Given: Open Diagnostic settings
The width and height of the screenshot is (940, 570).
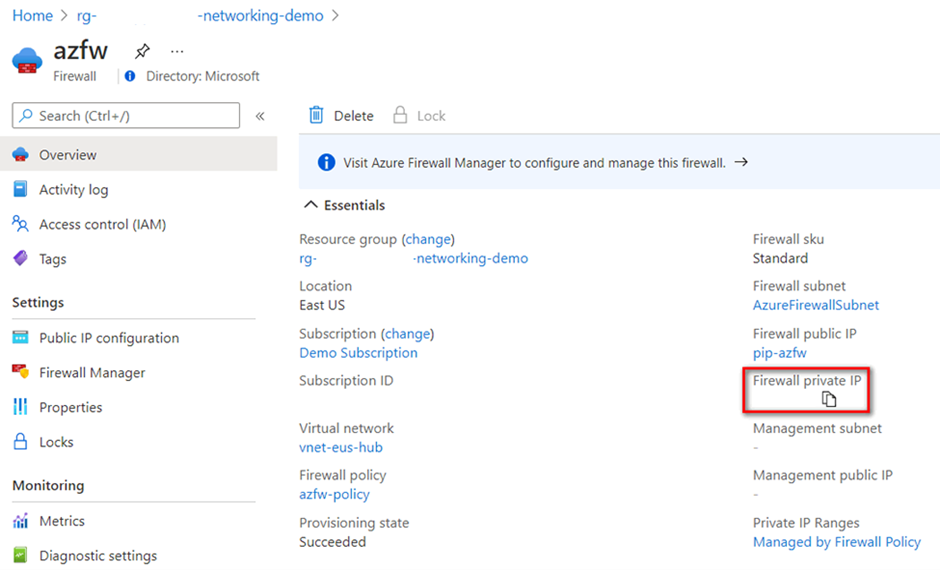Looking at the screenshot, I should [x=98, y=556].
